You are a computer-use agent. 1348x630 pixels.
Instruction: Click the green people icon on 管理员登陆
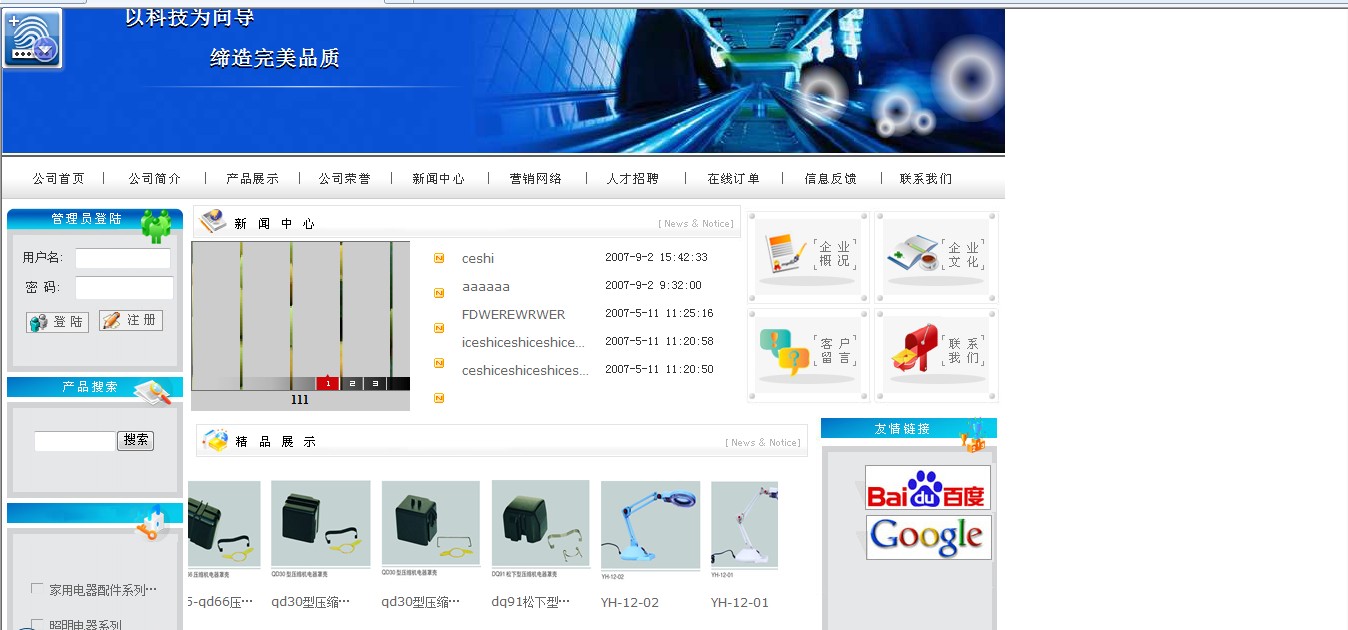155,226
